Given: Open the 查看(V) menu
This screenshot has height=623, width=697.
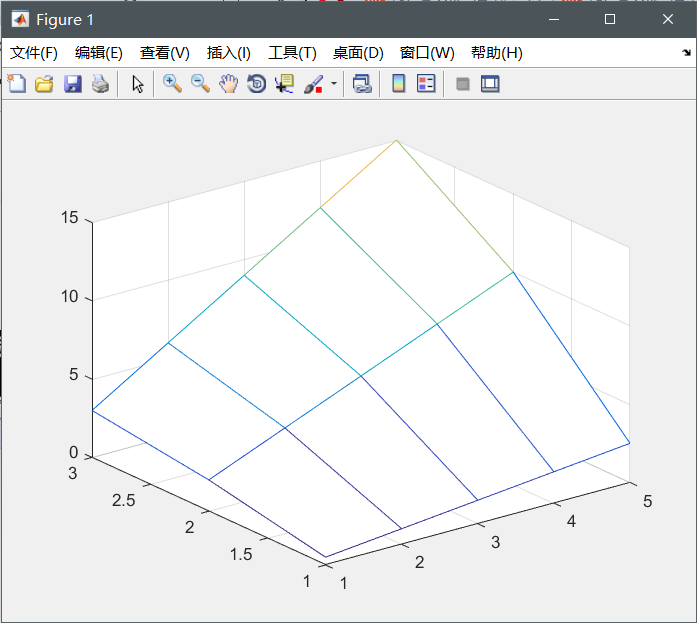Looking at the screenshot, I should (164, 53).
